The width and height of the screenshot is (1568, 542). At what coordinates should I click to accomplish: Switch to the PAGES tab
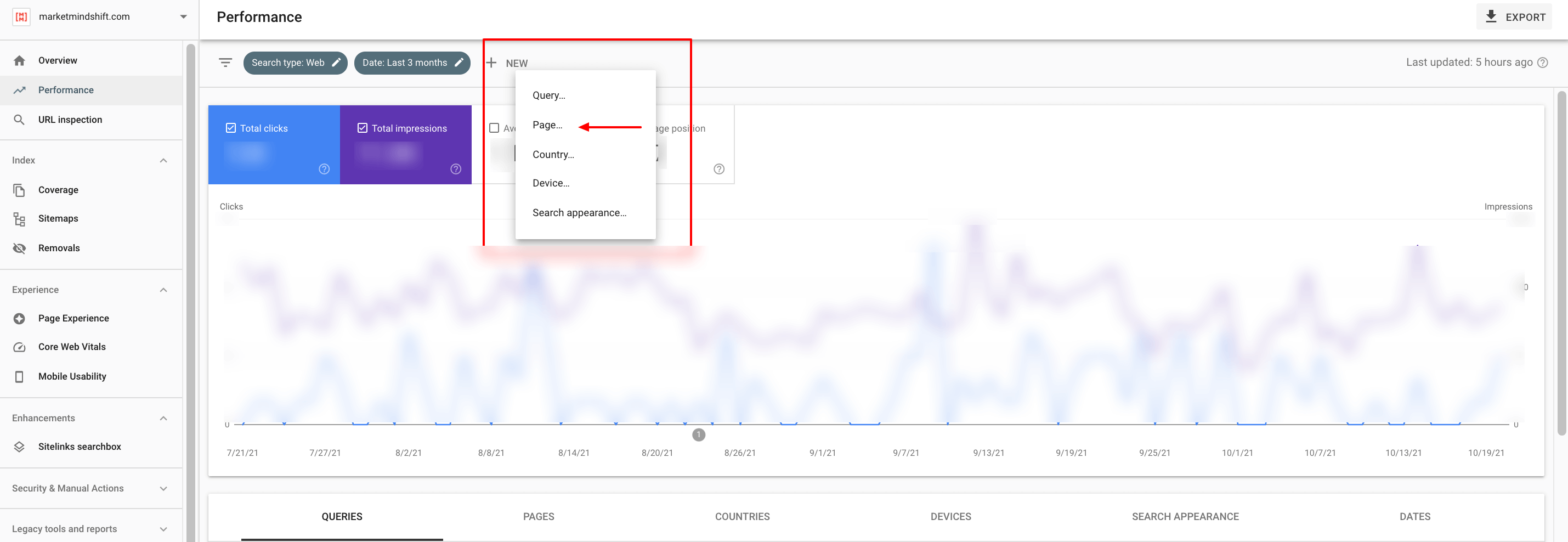538,516
